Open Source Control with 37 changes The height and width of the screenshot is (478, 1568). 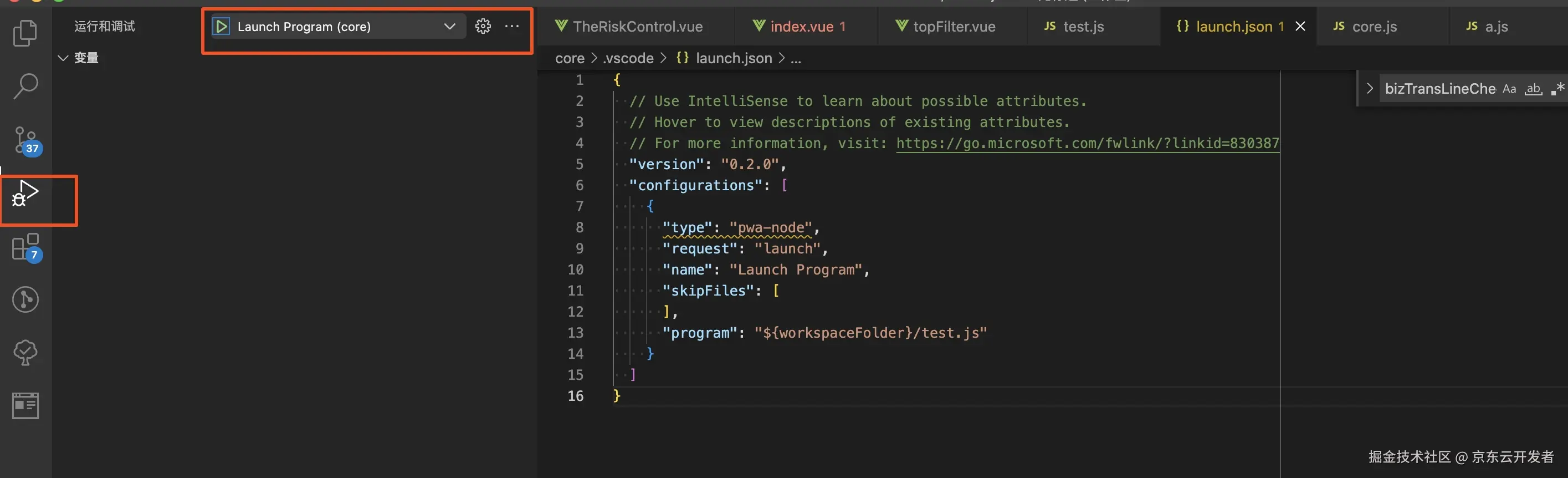(27, 141)
